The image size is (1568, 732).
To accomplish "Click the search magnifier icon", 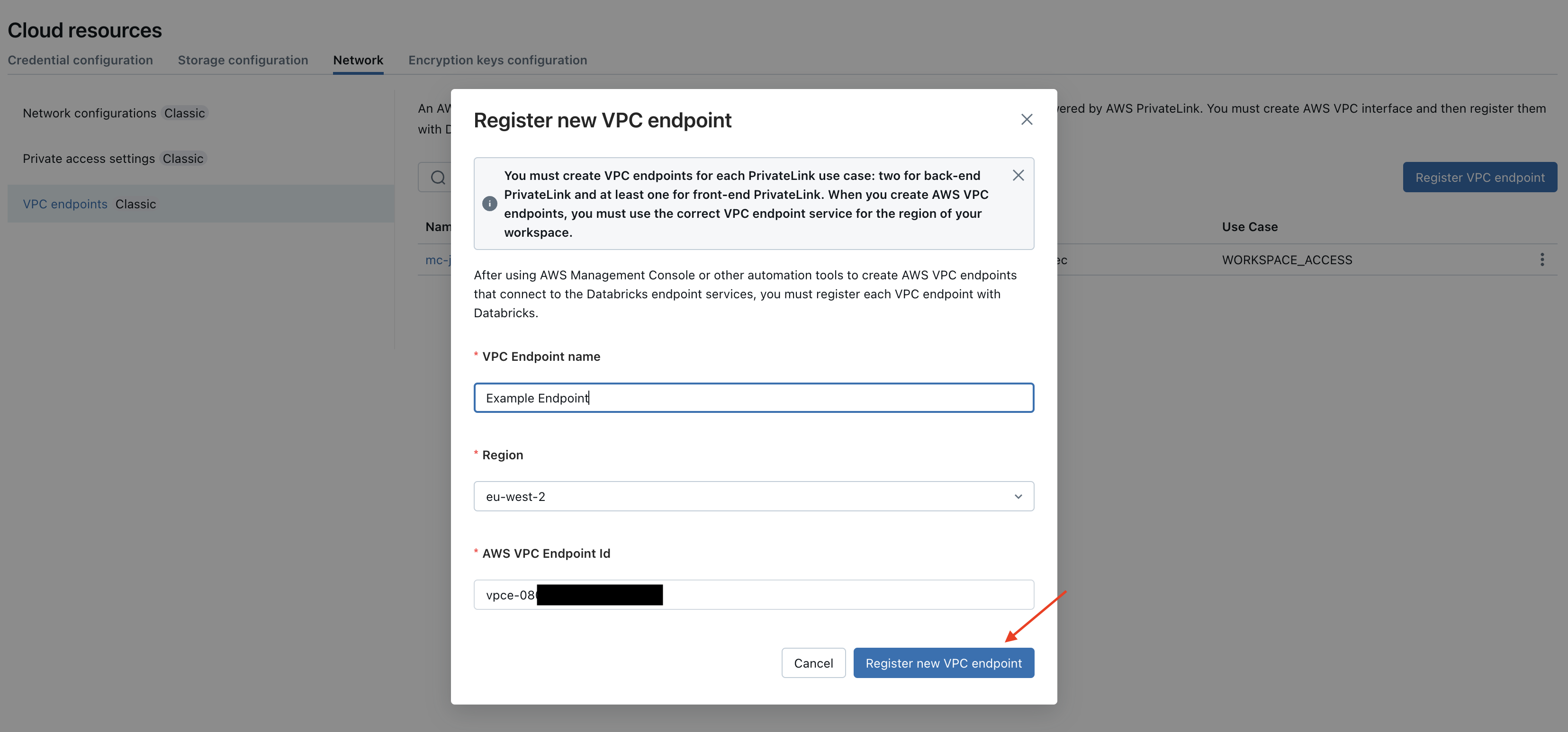I will tap(438, 178).
